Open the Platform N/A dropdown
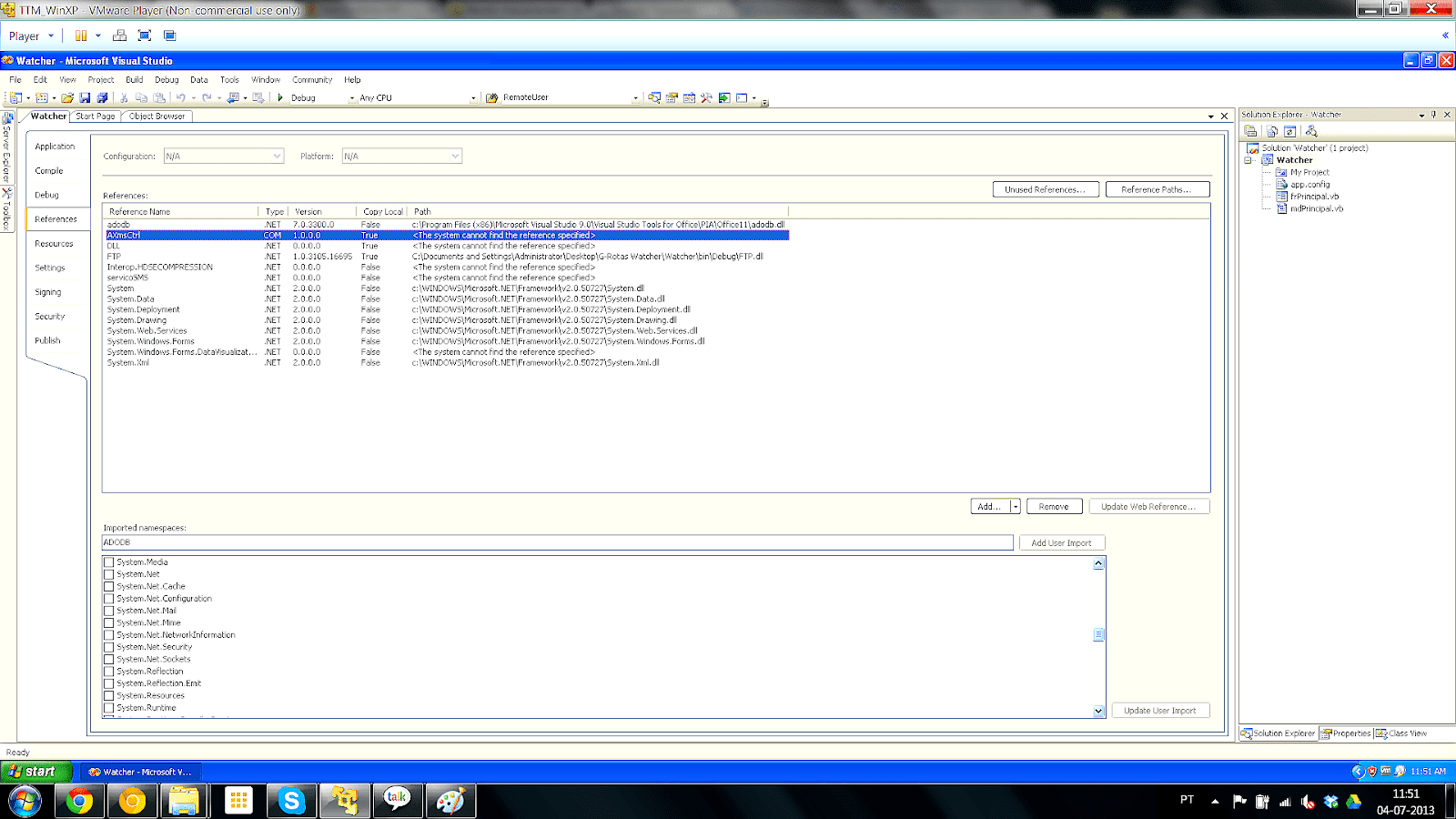1456x819 pixels. pos(402,157)
